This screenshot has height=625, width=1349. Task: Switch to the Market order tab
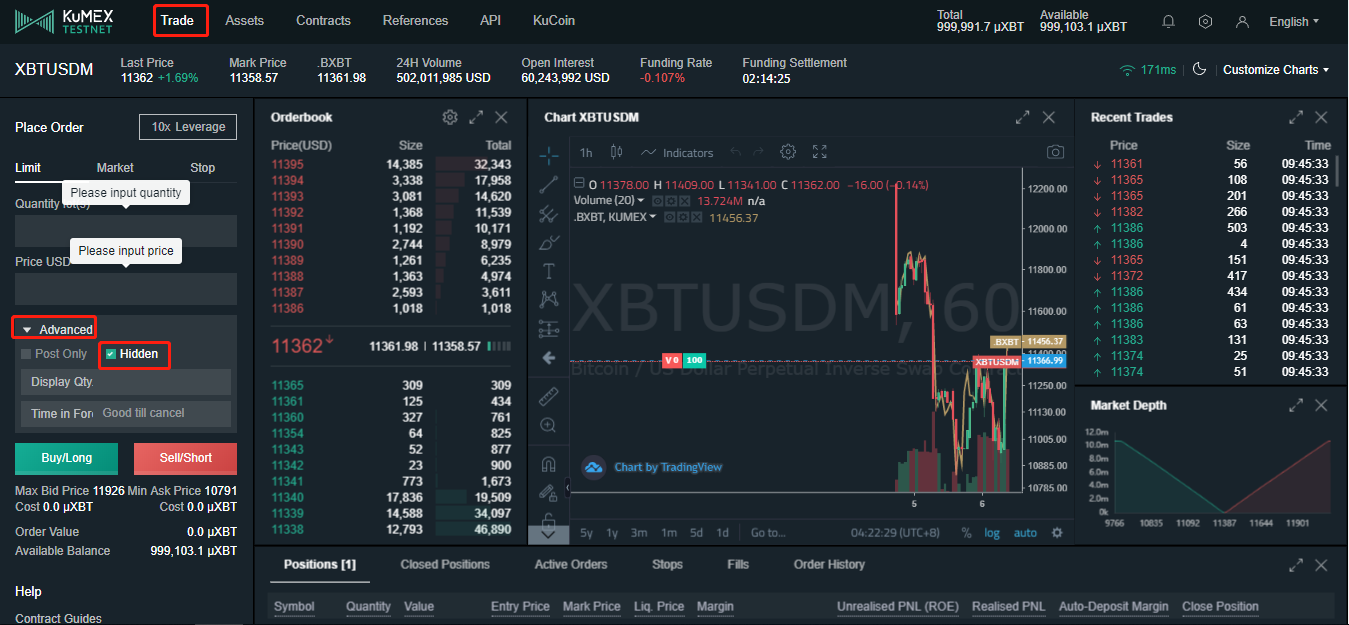115,168
